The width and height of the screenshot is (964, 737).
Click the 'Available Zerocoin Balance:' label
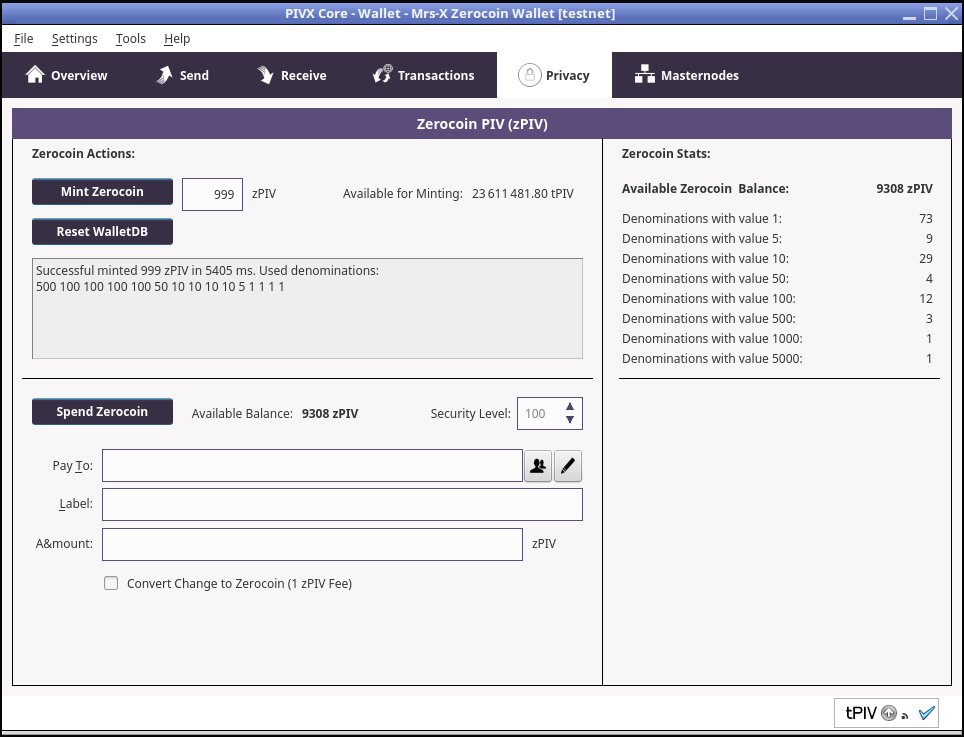pos(705,189)
